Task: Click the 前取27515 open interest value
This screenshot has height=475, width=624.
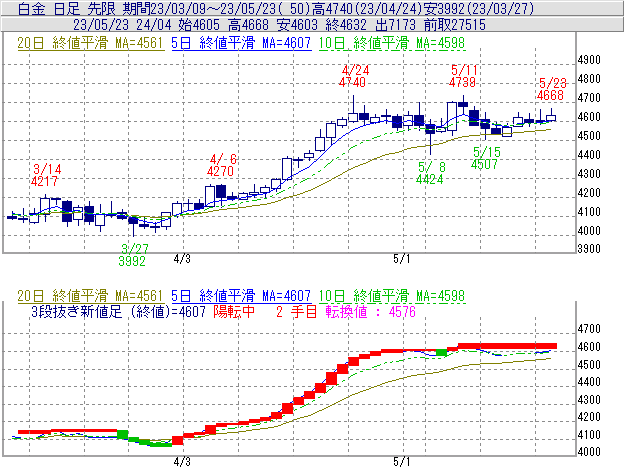Action: pyautogui.click(x=455, y=25)
